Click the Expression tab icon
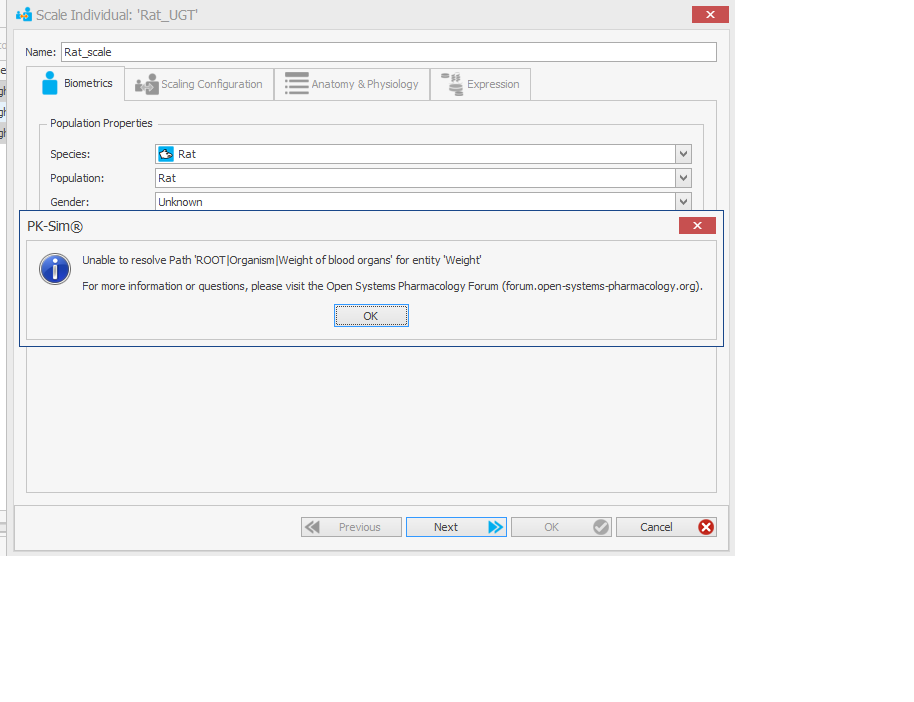914x702 pixels. click(x=452, y=84)
